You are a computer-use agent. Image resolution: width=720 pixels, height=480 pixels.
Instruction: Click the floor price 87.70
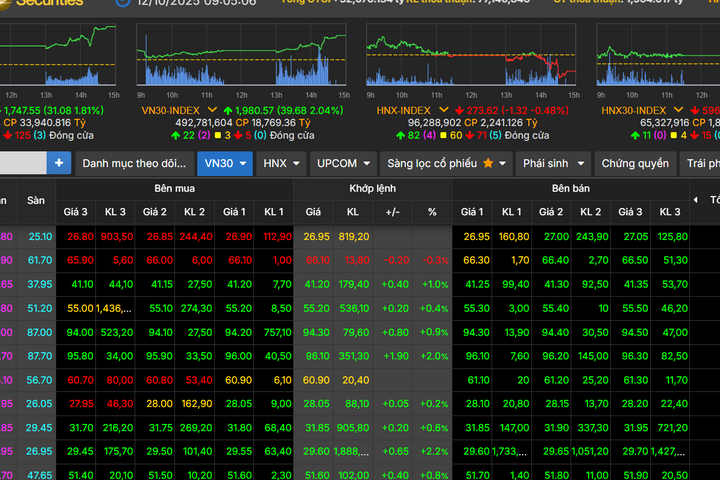(x=40, y=356)
